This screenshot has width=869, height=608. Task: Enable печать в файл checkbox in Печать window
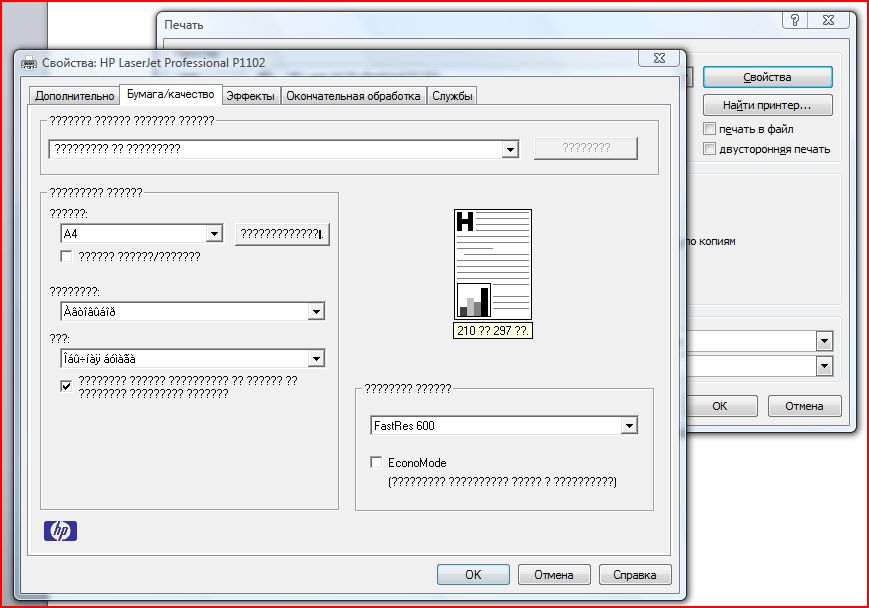pyautogui.click(x=709, y=129)
